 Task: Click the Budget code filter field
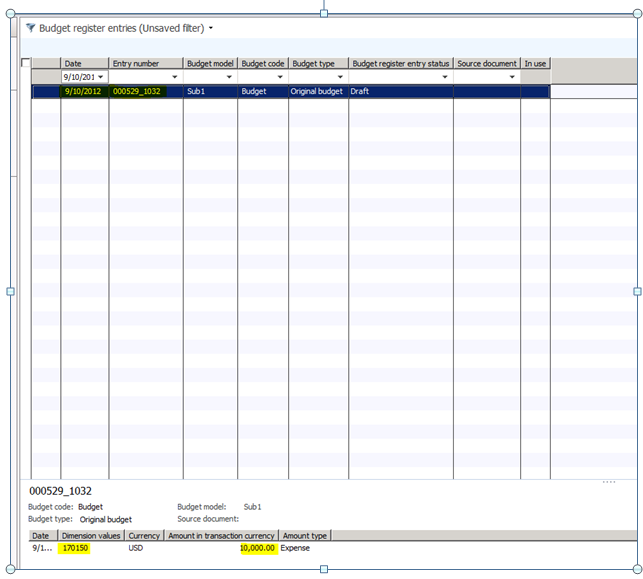(x=262, y=77)
